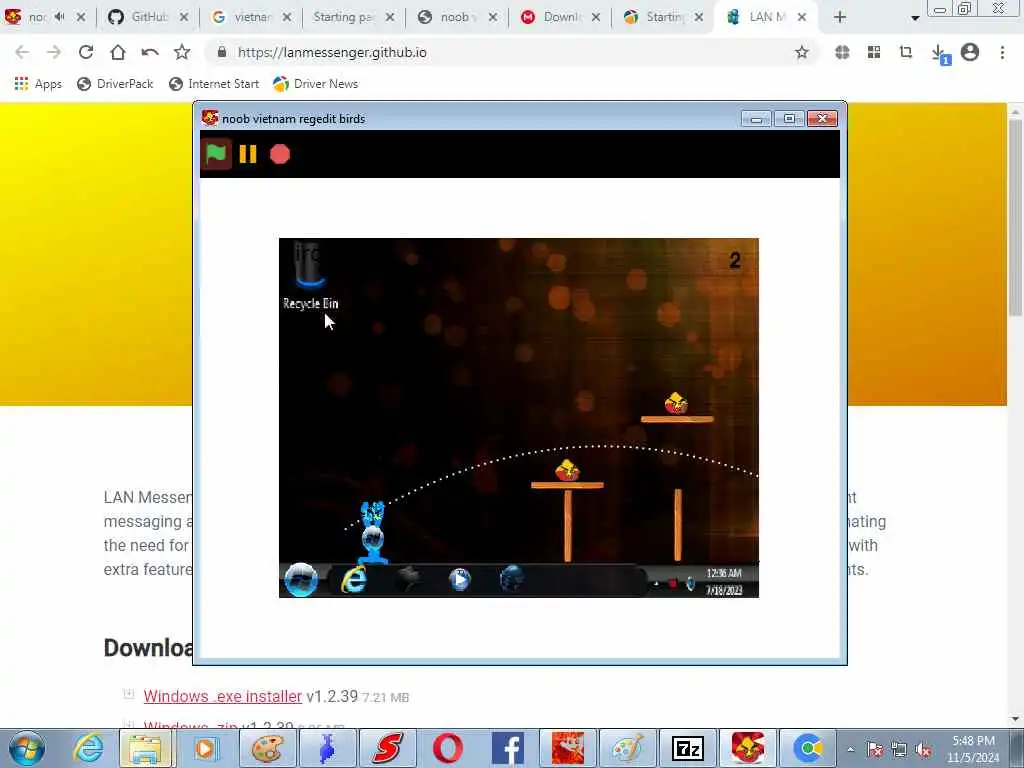The image size is (1024, 768).
Task: Open the browser home page icon
Action: point(118,52)
